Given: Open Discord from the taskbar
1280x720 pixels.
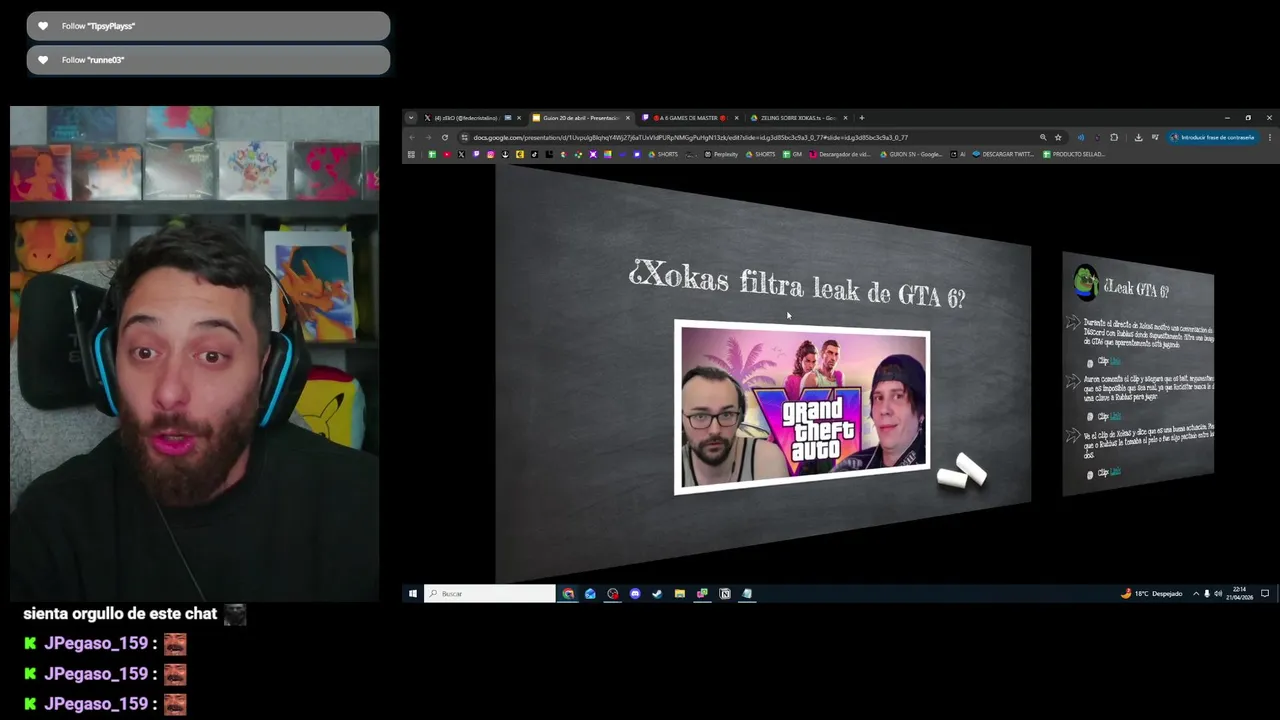Looking at the screenshot, I should click(x=635, y=594).
